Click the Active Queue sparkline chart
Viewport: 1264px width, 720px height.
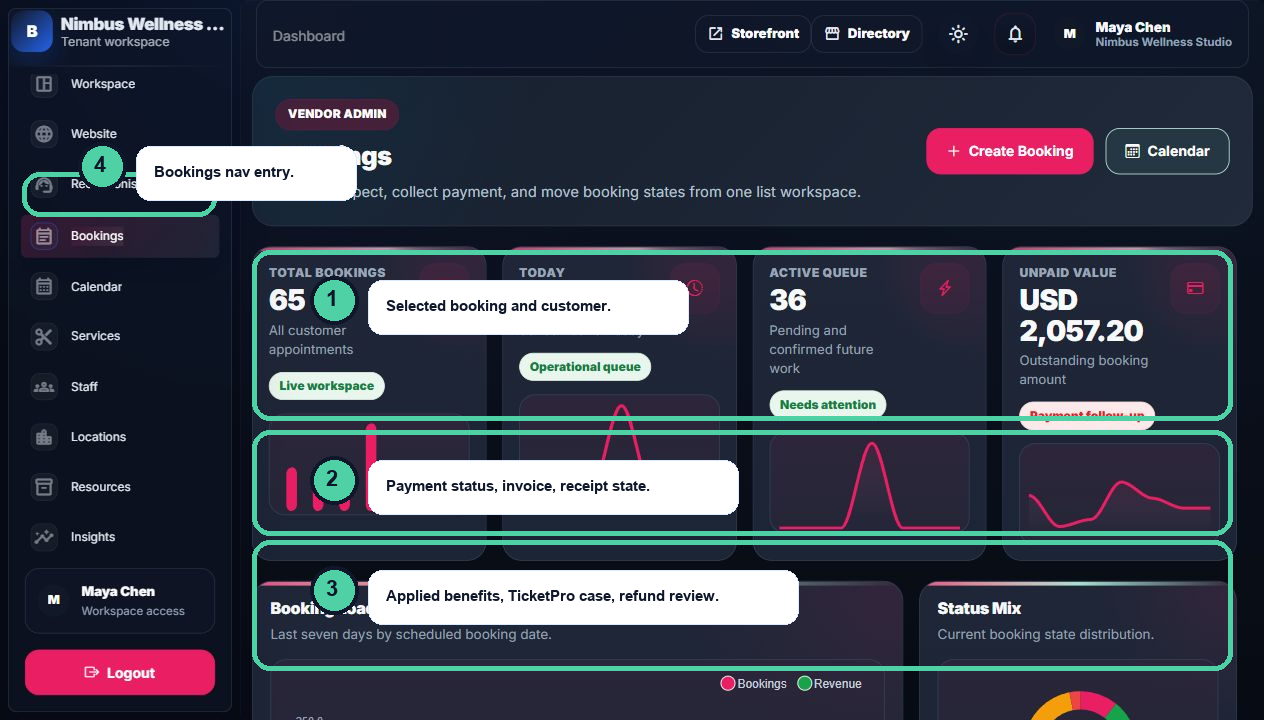tap(869, 484)
